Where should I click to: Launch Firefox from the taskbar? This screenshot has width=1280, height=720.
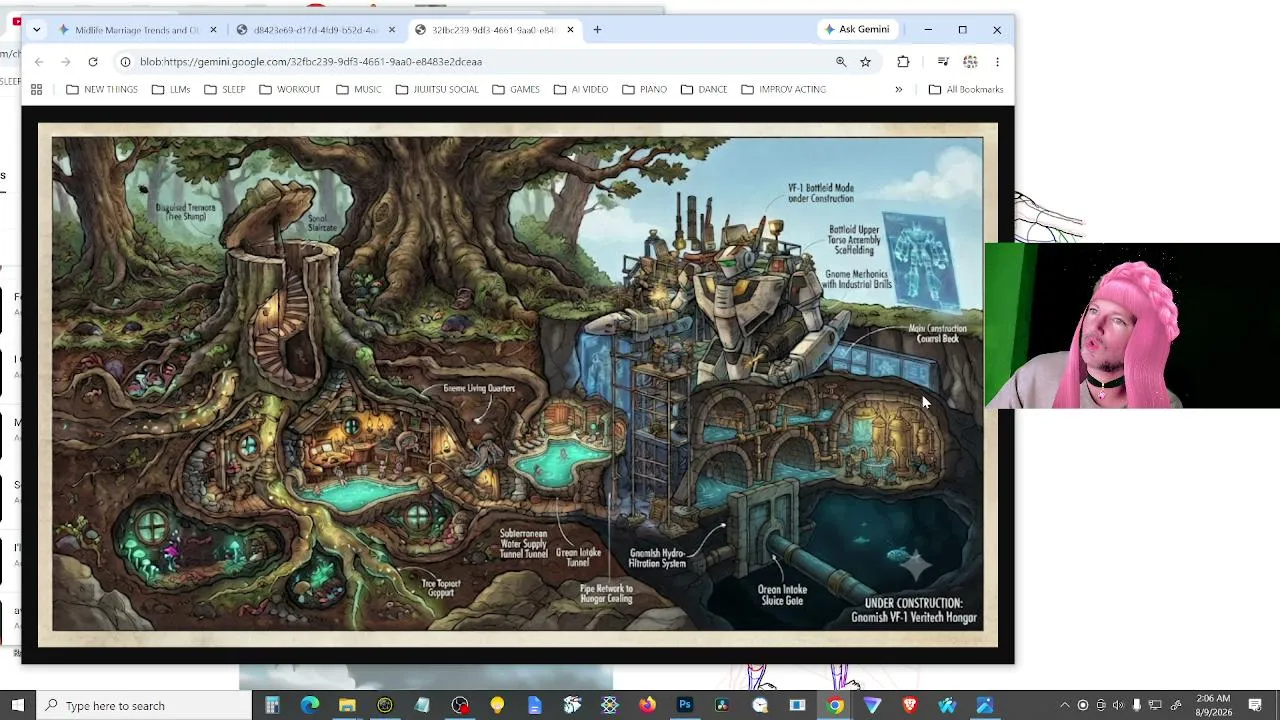coord(647,706)
